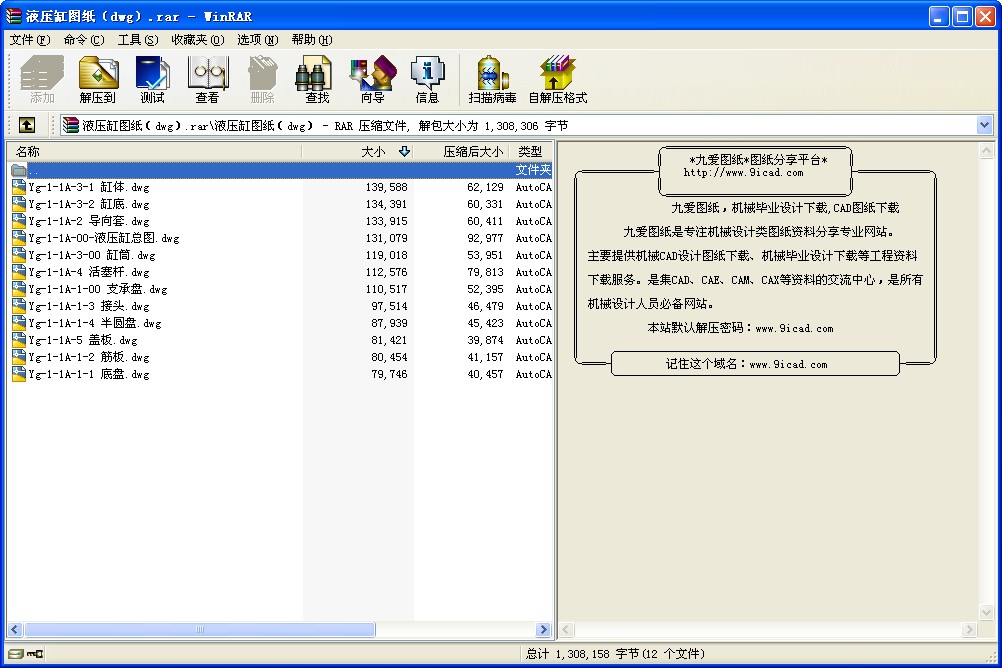Launch the 向导 (Wizard) toolbar icon
This screenshot has width=1002, height=668.
point(373,79)
